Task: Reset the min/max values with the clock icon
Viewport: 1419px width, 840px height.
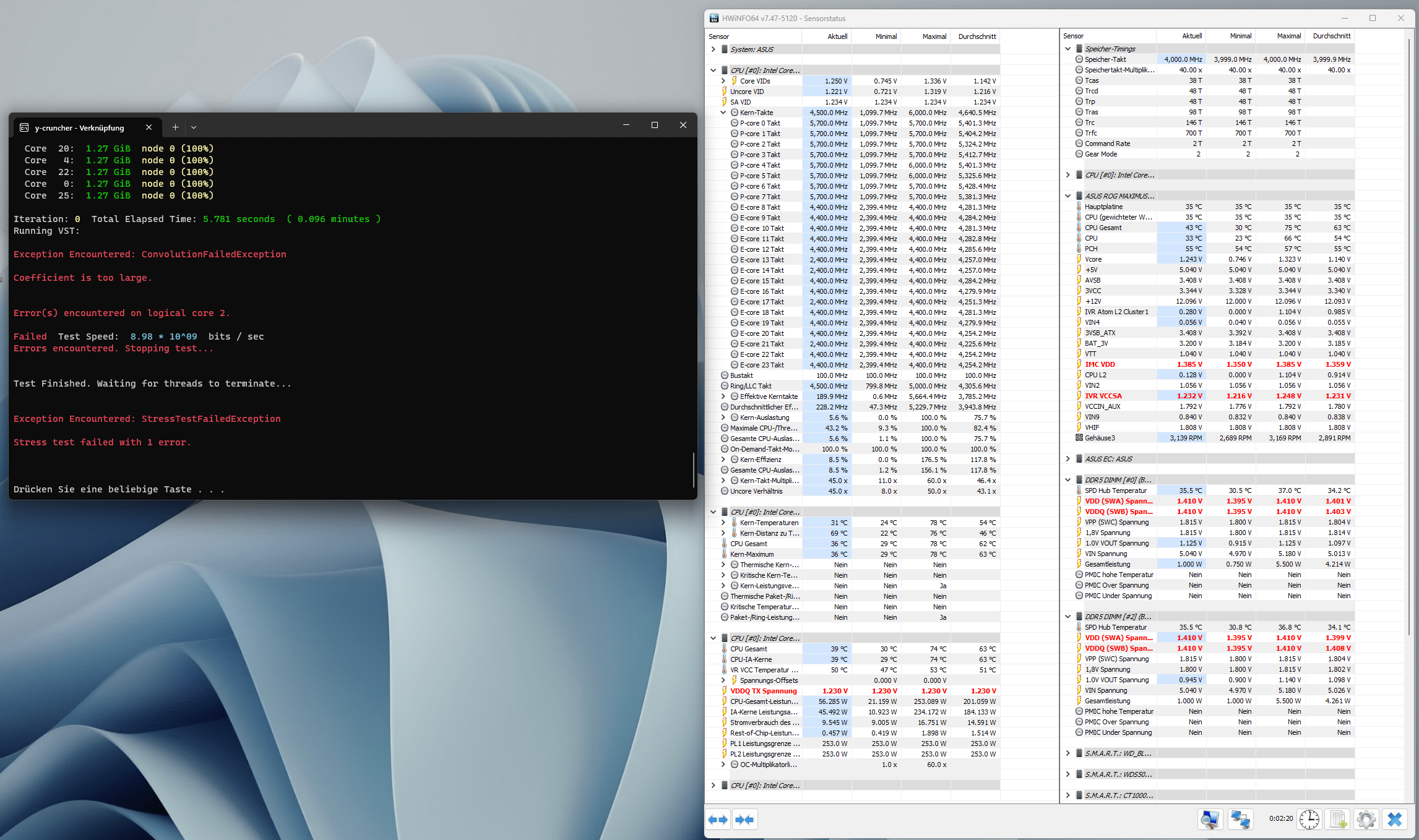Action: (1309, 820)
